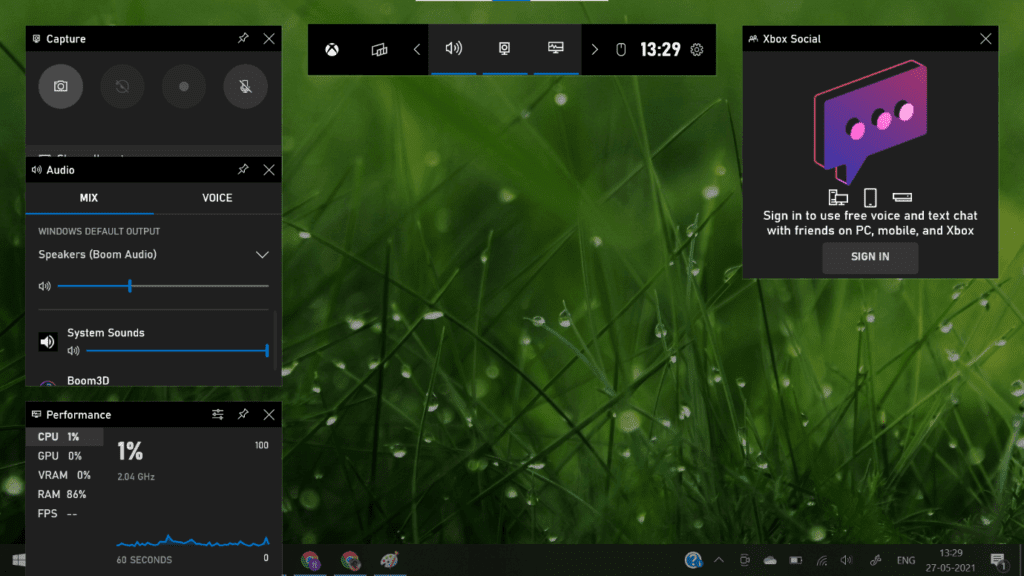Open the widget menu icon on Game Bar

point(381,49)
